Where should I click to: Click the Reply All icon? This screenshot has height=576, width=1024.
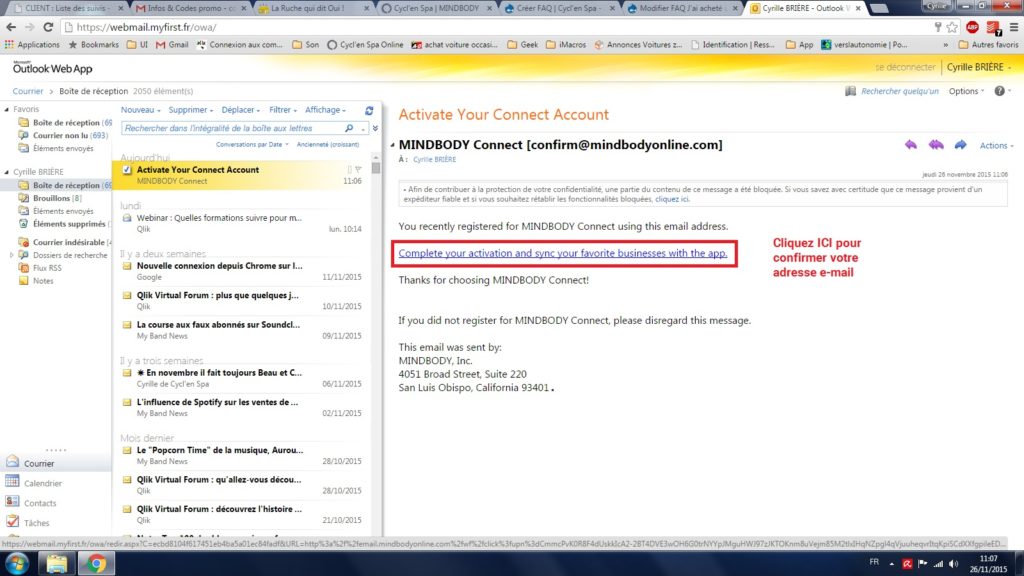(936, 145)
